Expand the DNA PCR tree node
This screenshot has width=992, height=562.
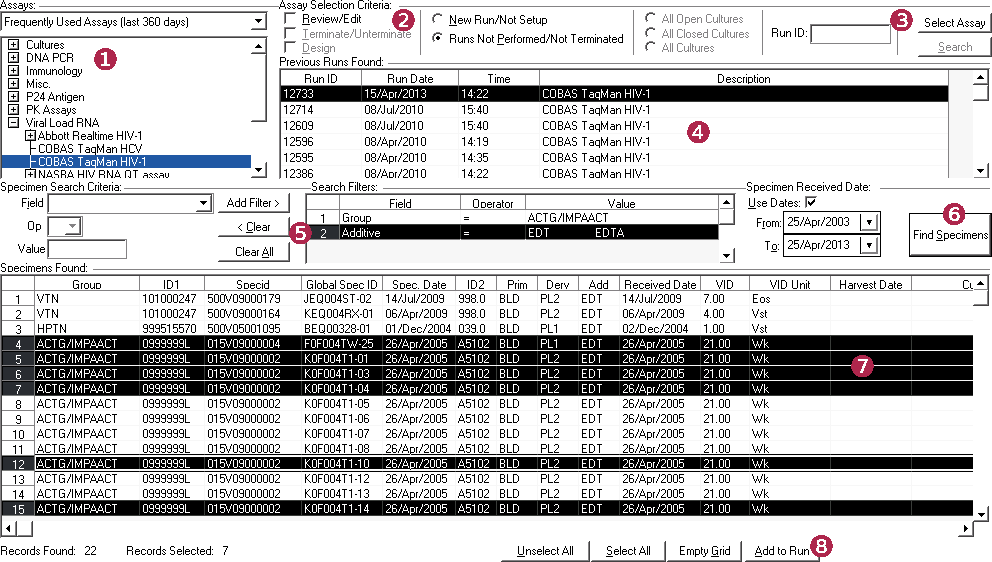[13, 58]
